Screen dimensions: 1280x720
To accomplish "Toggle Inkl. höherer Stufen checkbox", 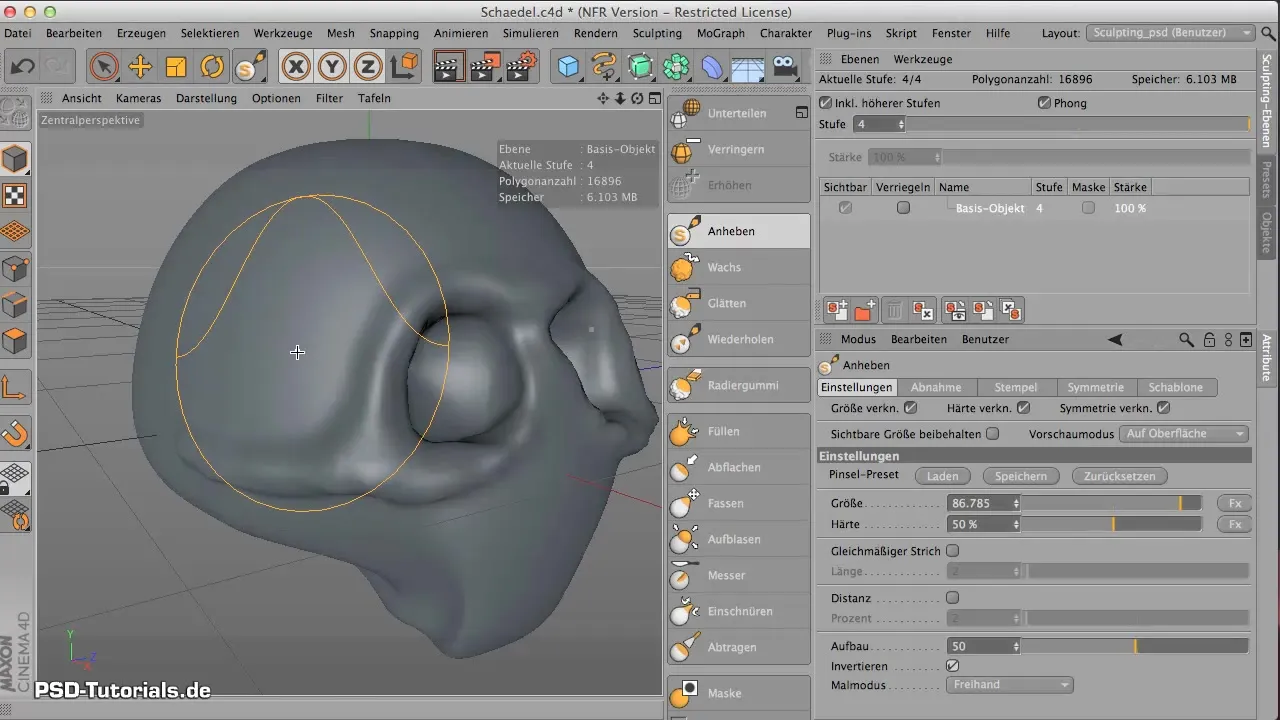I will pyautogui.click(x=825, y=103).
